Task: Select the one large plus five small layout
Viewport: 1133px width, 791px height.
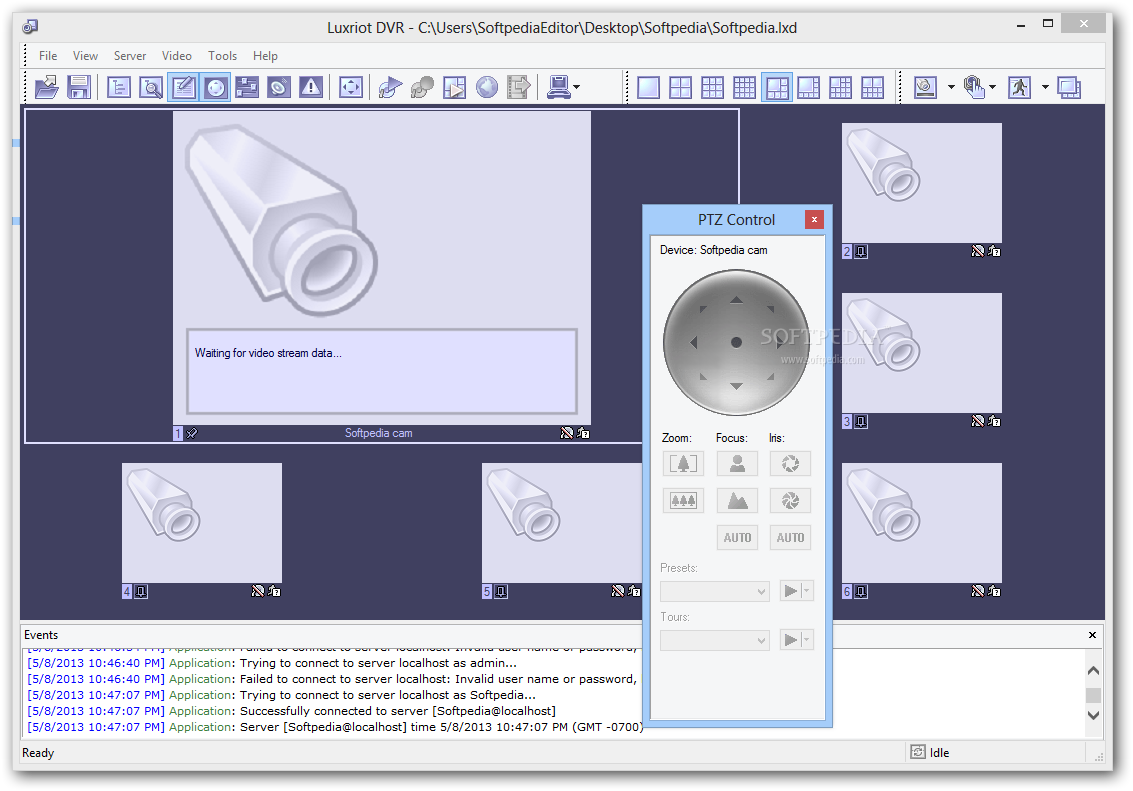Action: [x=777, y=87]
